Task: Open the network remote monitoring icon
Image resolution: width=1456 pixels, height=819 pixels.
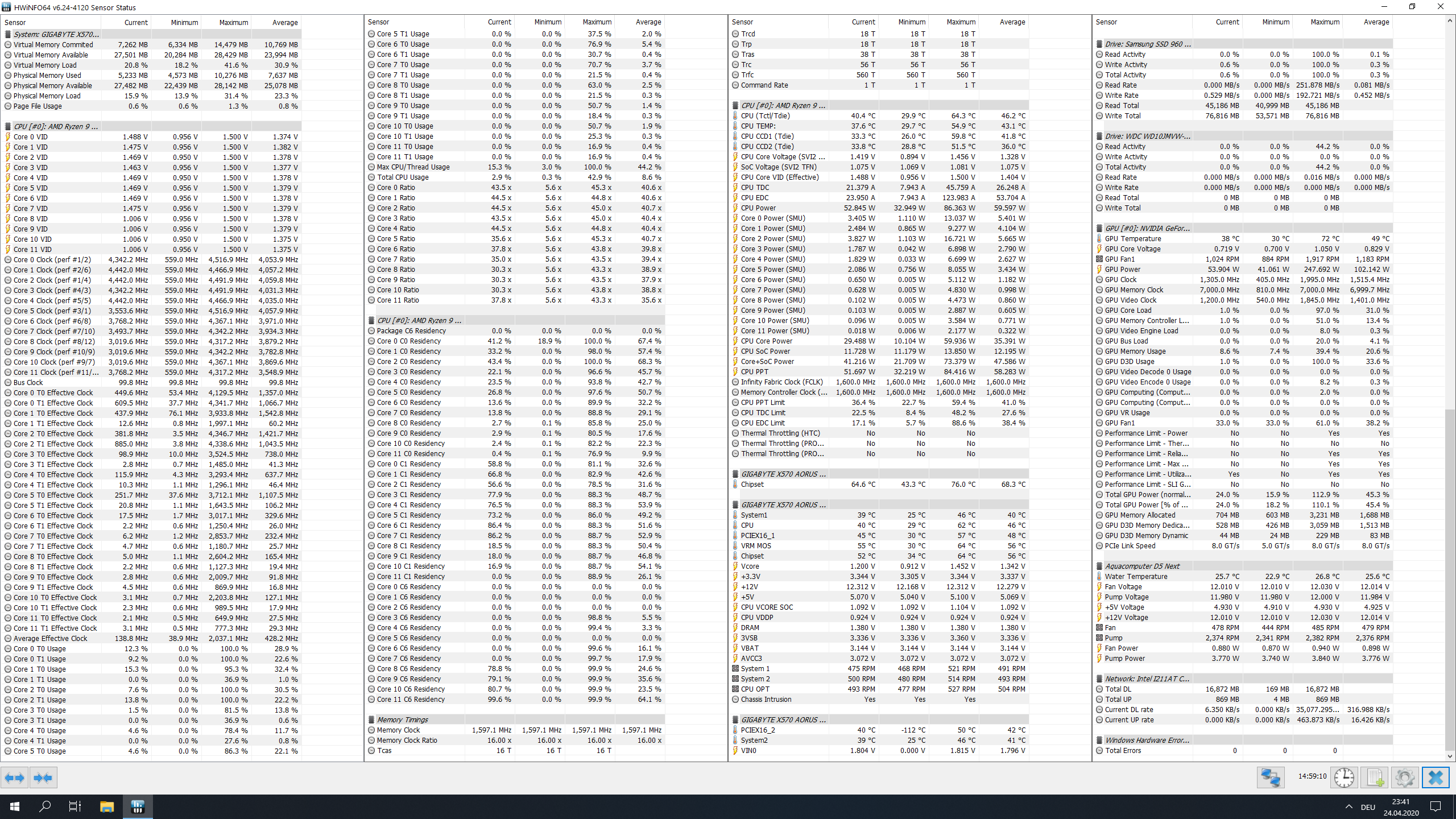Action: click(x=1271, y=777)
